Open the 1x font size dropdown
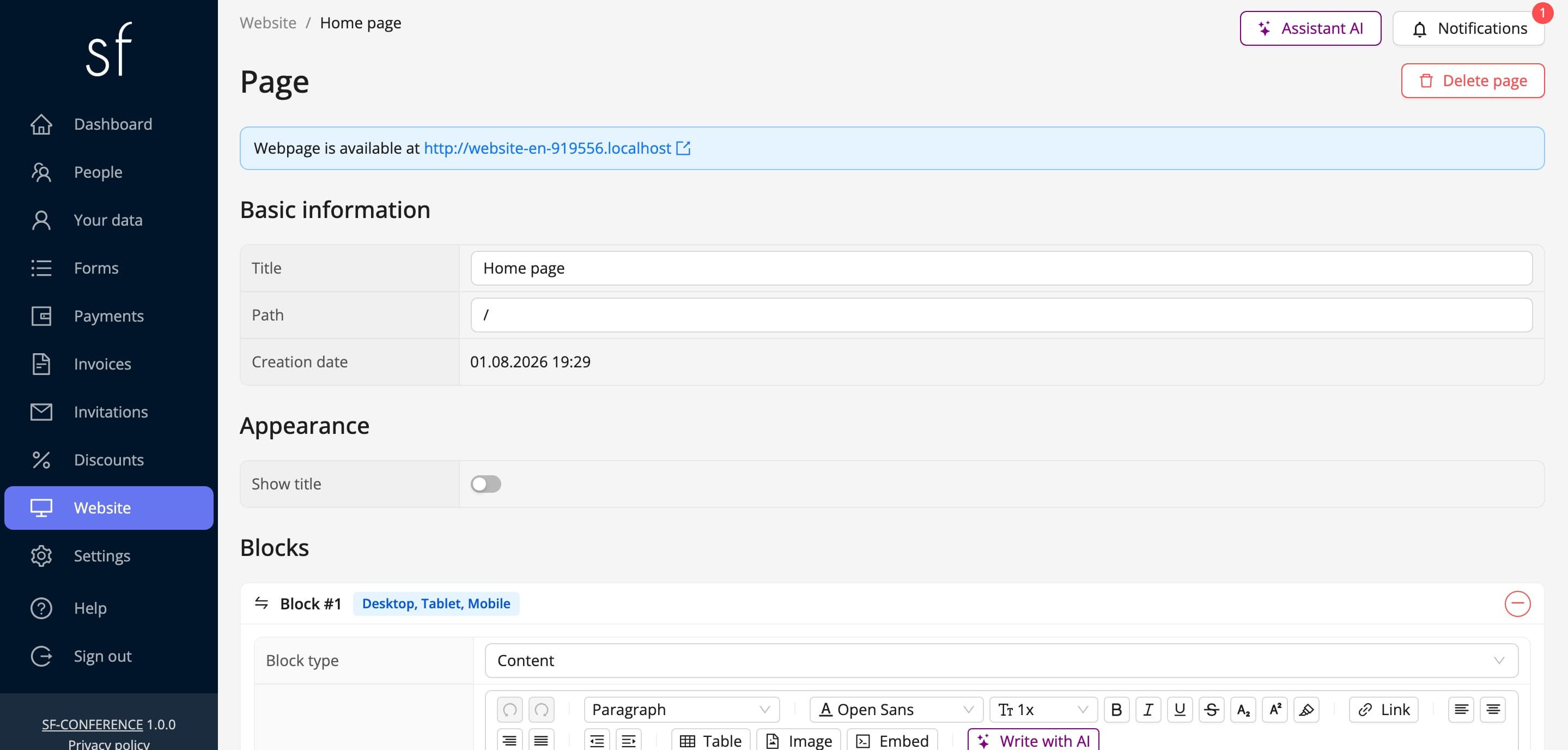 coord(1043,709)
